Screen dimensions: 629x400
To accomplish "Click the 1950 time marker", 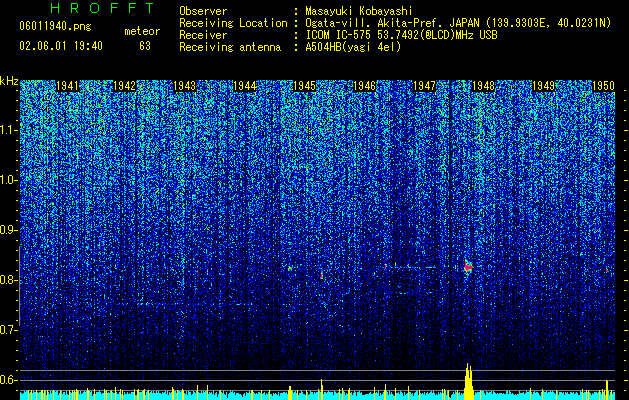I will click(603, 86).
